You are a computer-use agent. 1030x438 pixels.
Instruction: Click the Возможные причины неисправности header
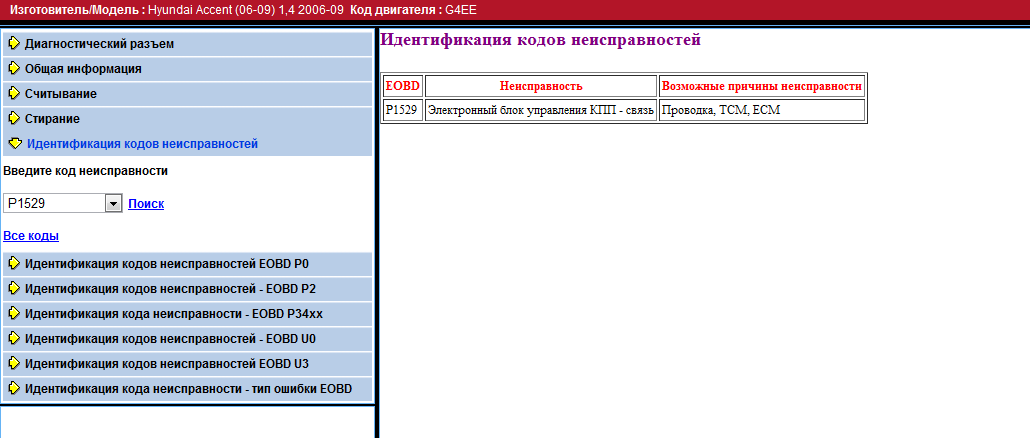point(762,86)
